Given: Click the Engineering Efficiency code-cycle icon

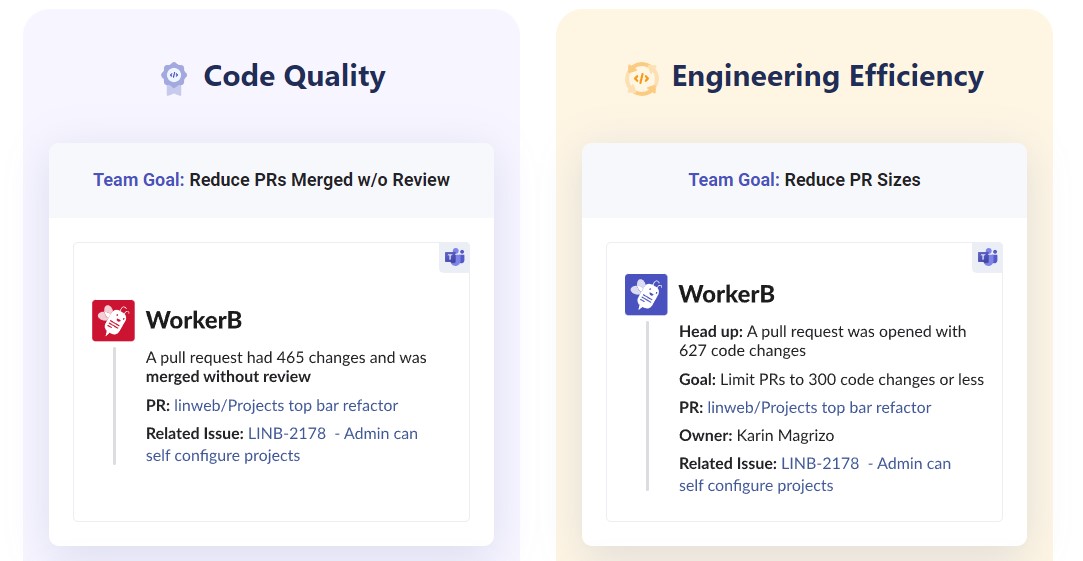Looking at the screenshot, I should 641,78.
